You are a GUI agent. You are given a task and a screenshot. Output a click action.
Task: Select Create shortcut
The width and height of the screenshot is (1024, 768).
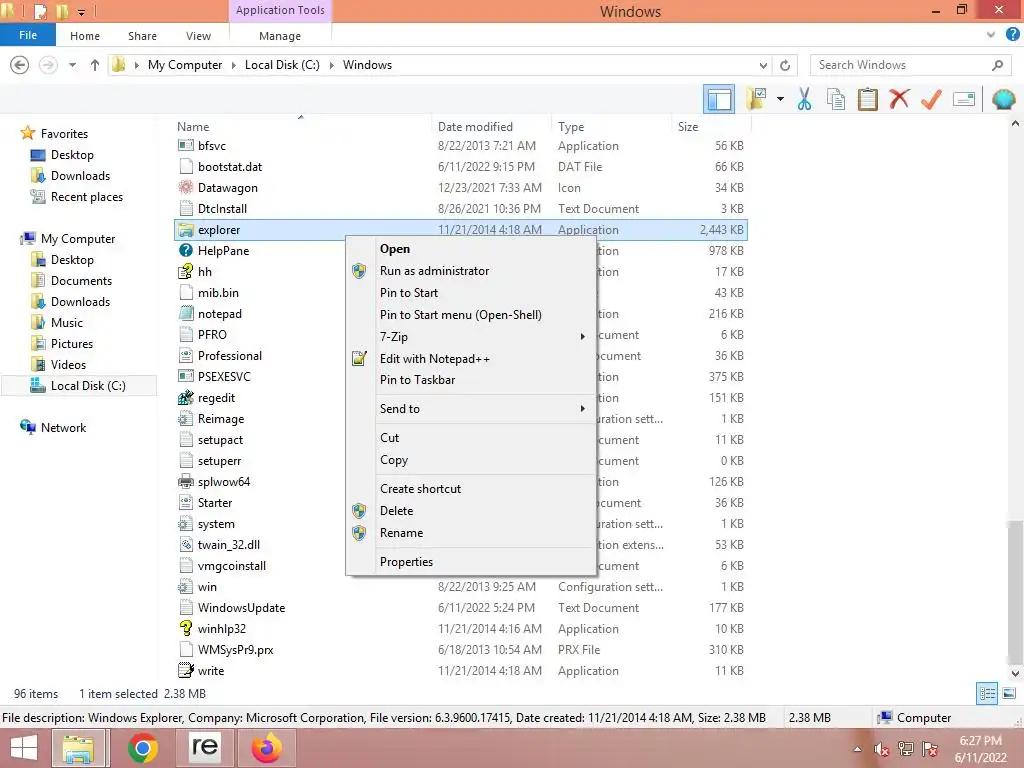click(420, 488)
